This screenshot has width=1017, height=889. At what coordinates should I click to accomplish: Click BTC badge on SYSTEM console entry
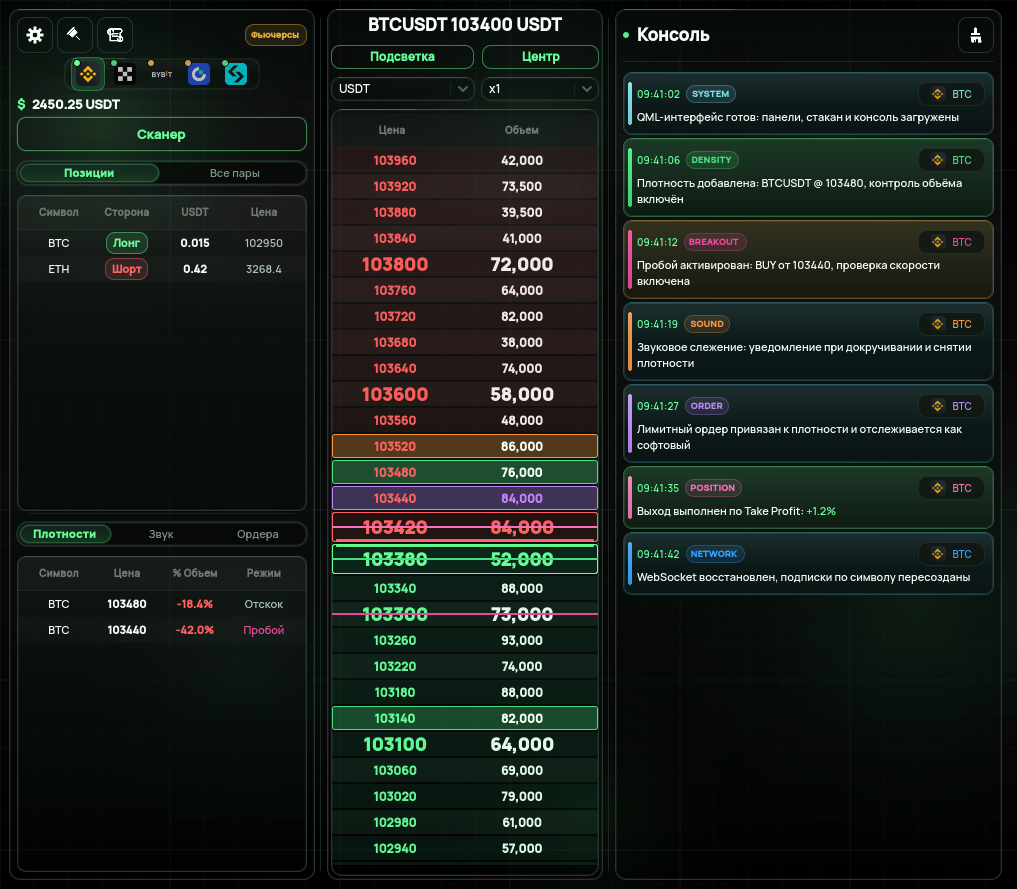951,94
